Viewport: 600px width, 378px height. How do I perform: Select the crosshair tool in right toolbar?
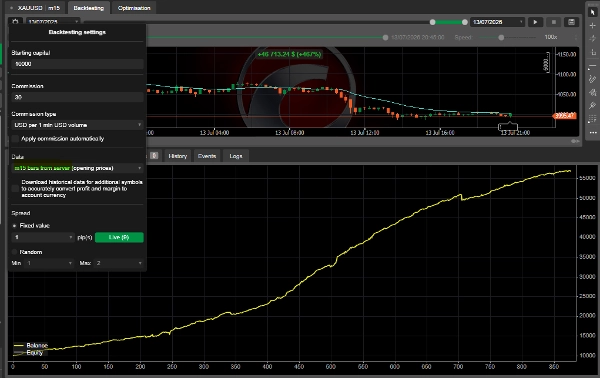click(x=593, y=26)
